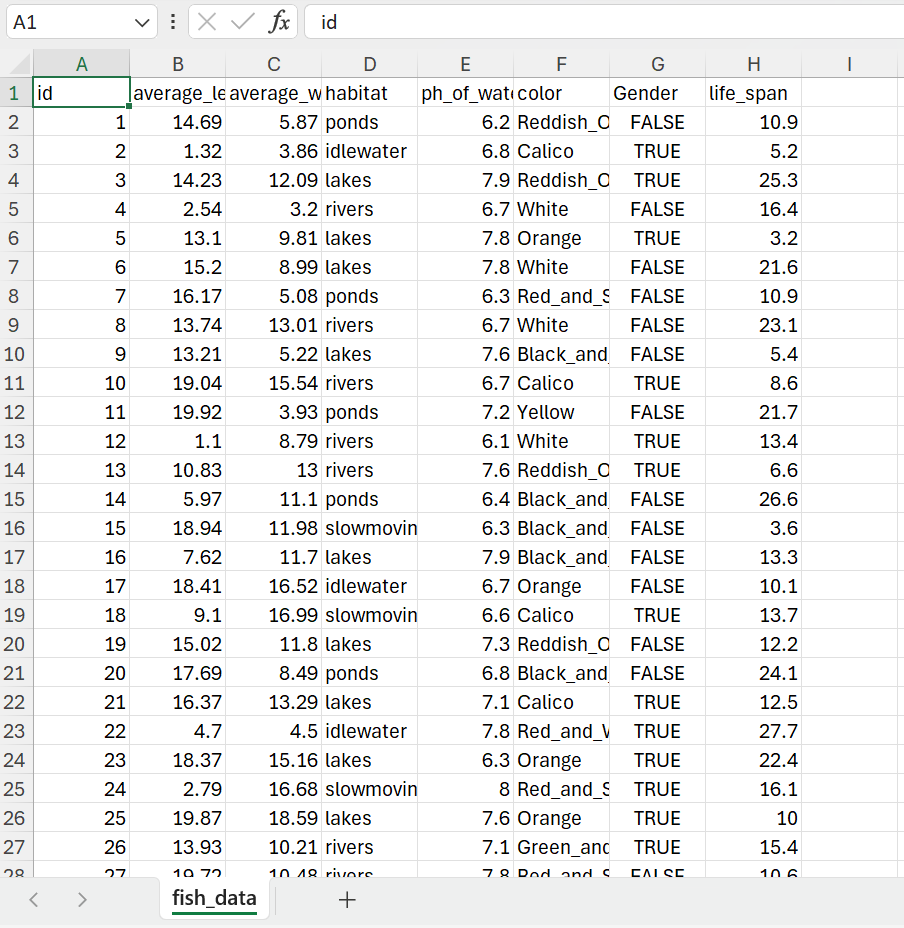Select cell A1 containing id
Viewport: 904px width, 928px height.
81,92
